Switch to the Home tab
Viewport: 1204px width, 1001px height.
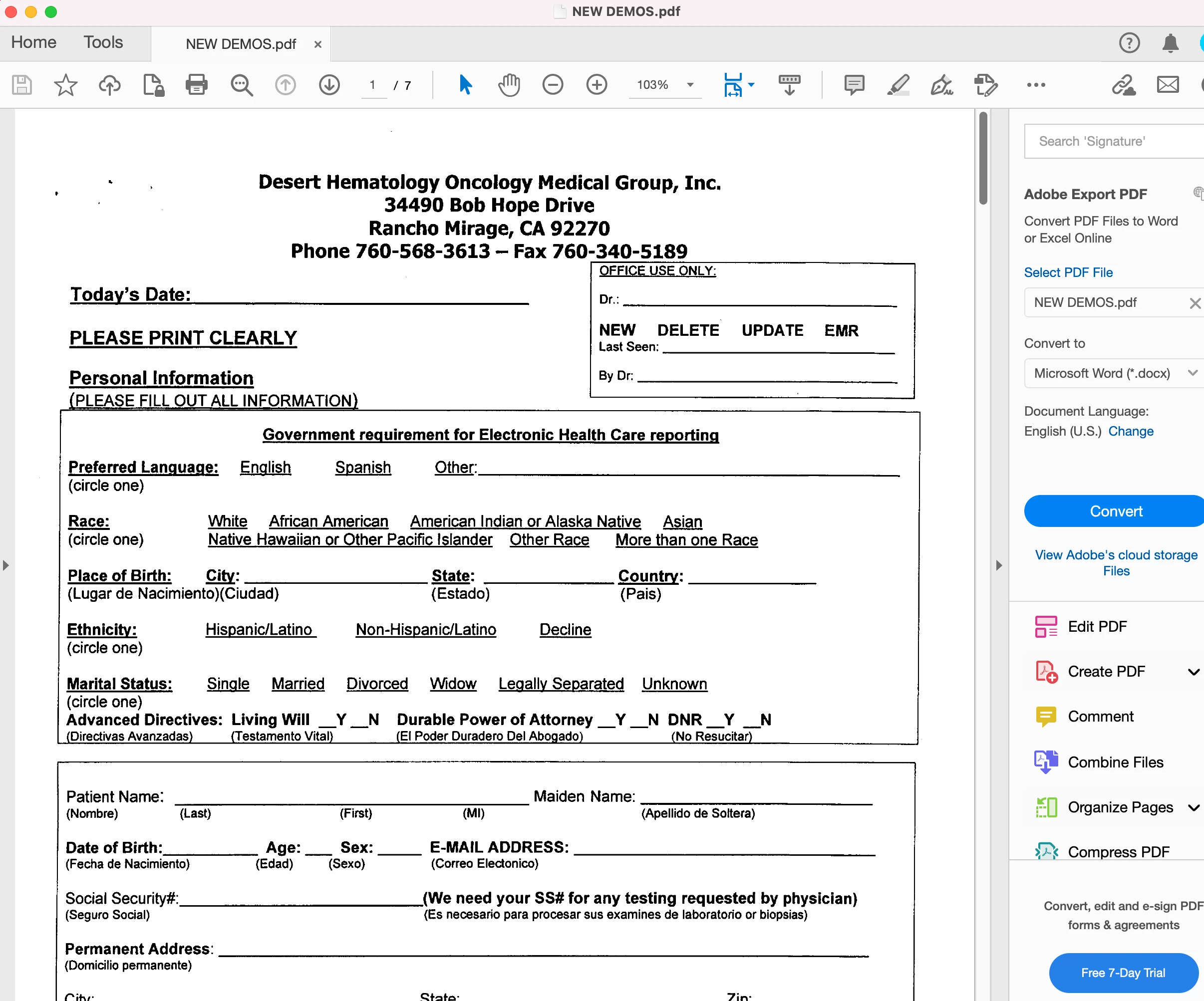(x=33, y=42)
